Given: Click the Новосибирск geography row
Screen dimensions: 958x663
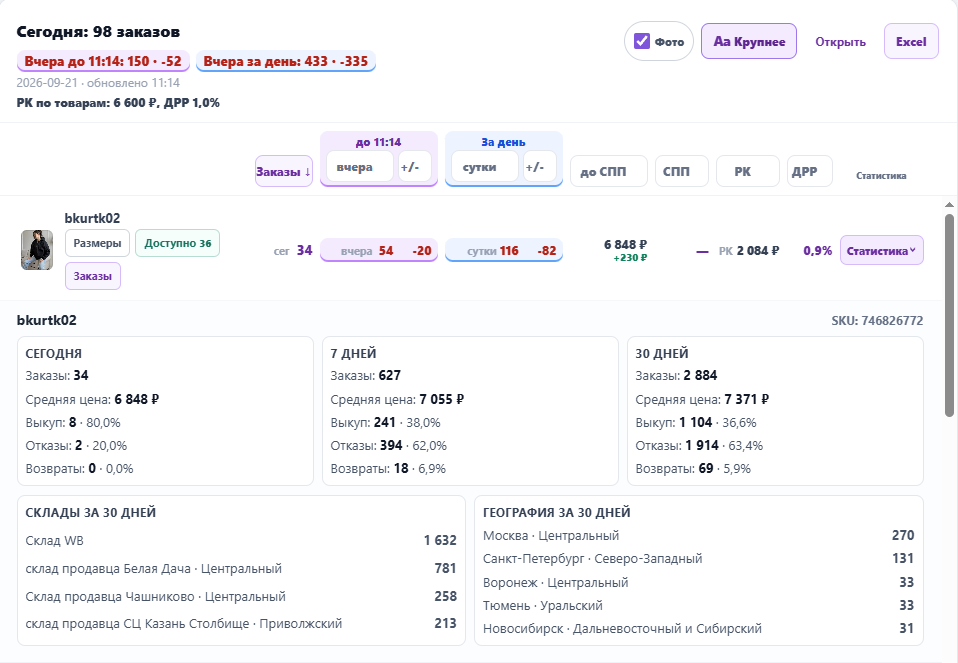Looking at the screenshot, I should (x=698, y=629).
